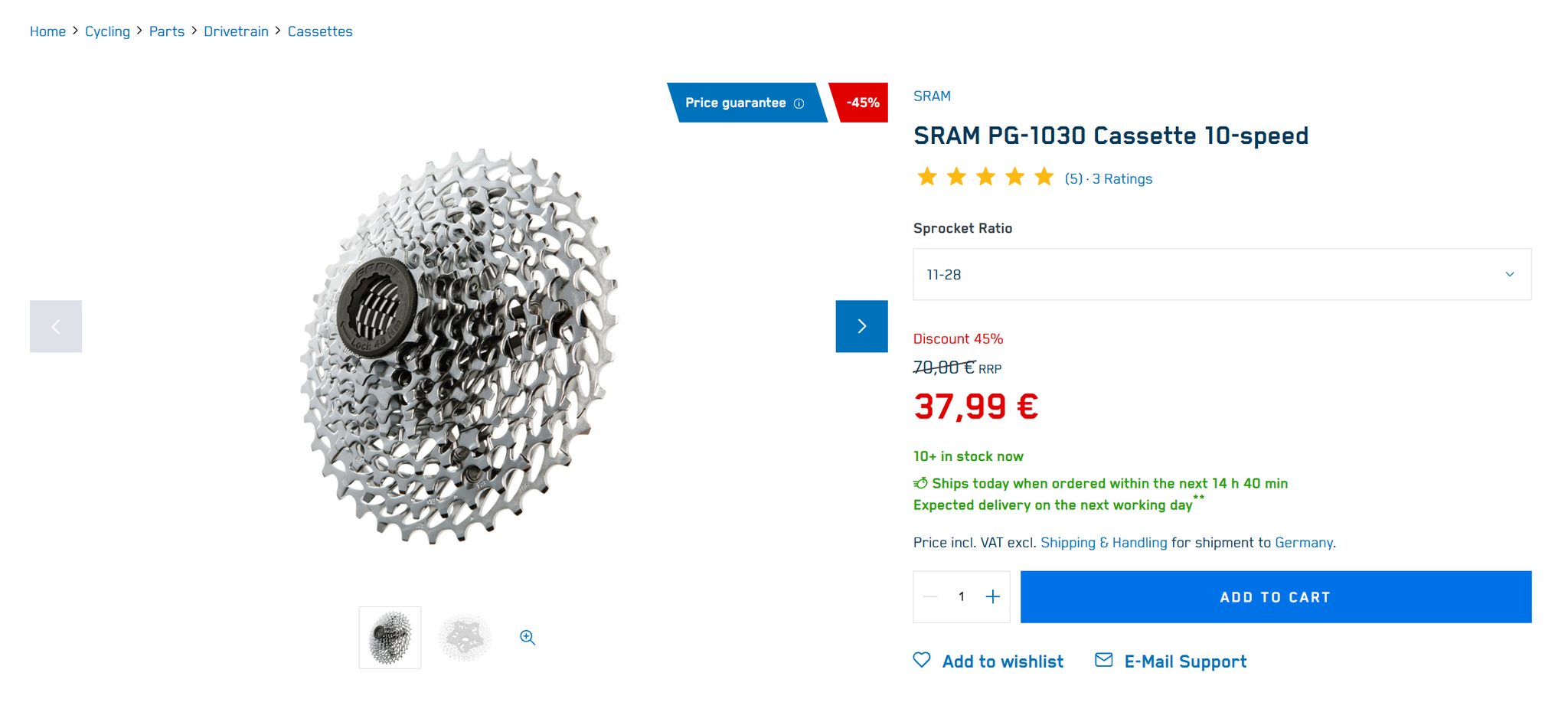
Task: Decrease quantity with the minus icon
Action: (930, 596)
